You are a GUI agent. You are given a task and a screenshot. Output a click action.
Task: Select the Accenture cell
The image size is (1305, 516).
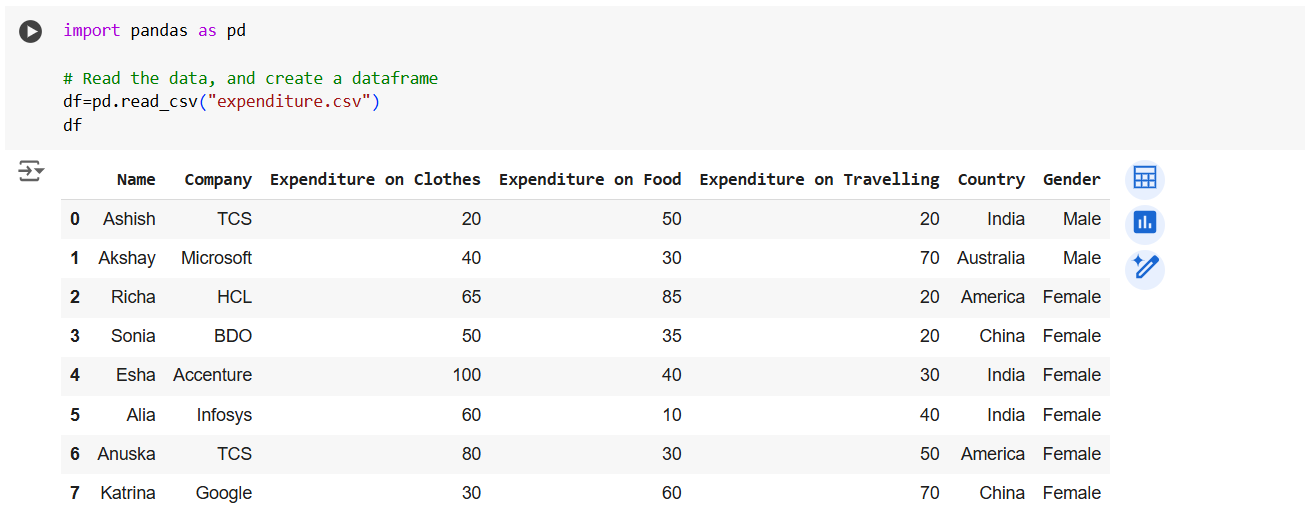pos(212,375)
